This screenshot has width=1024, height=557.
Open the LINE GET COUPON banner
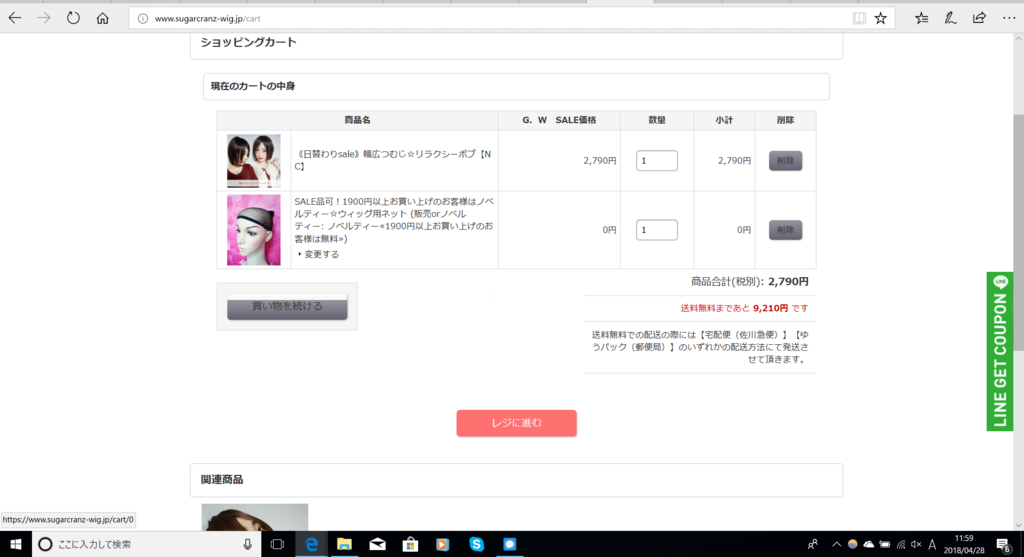click(999, 351)
